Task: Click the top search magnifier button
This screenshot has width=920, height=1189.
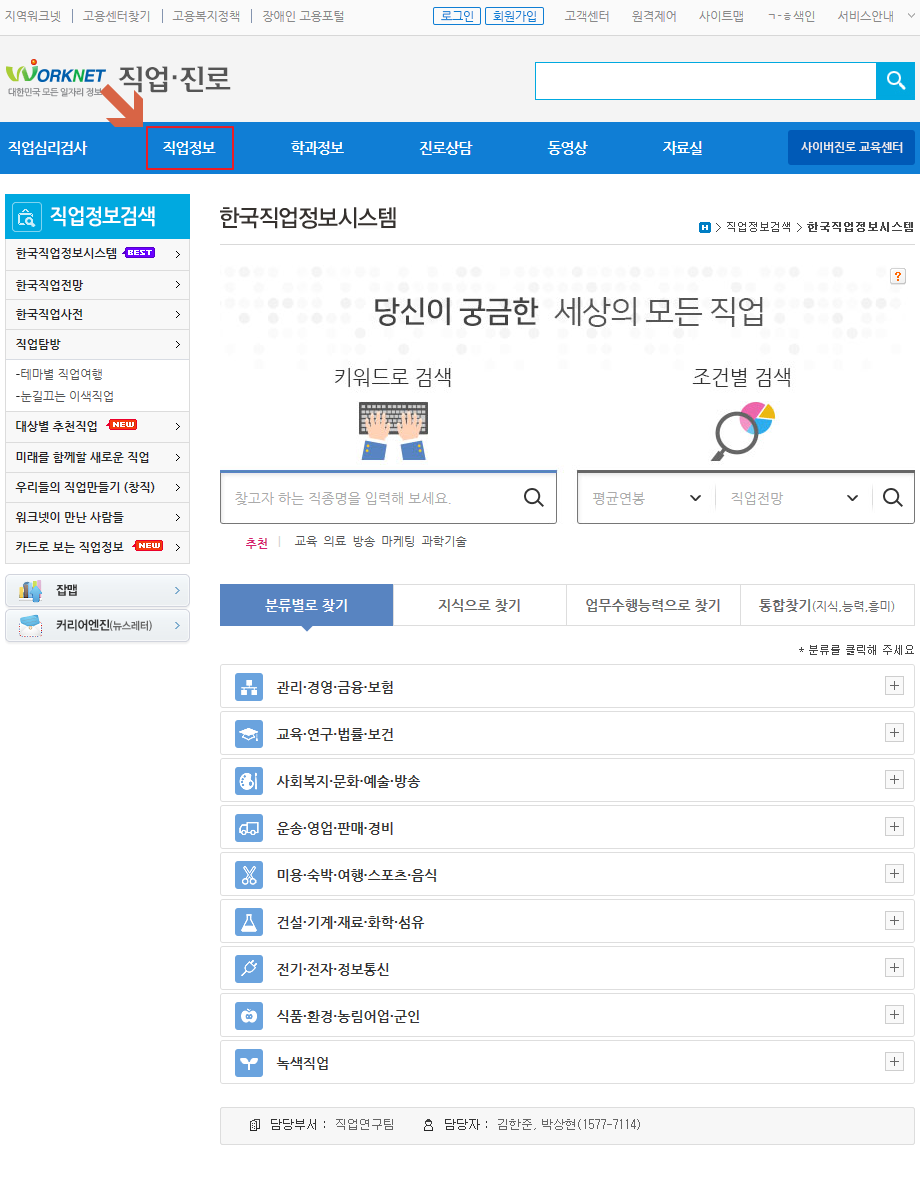Action: pos(895,81)
